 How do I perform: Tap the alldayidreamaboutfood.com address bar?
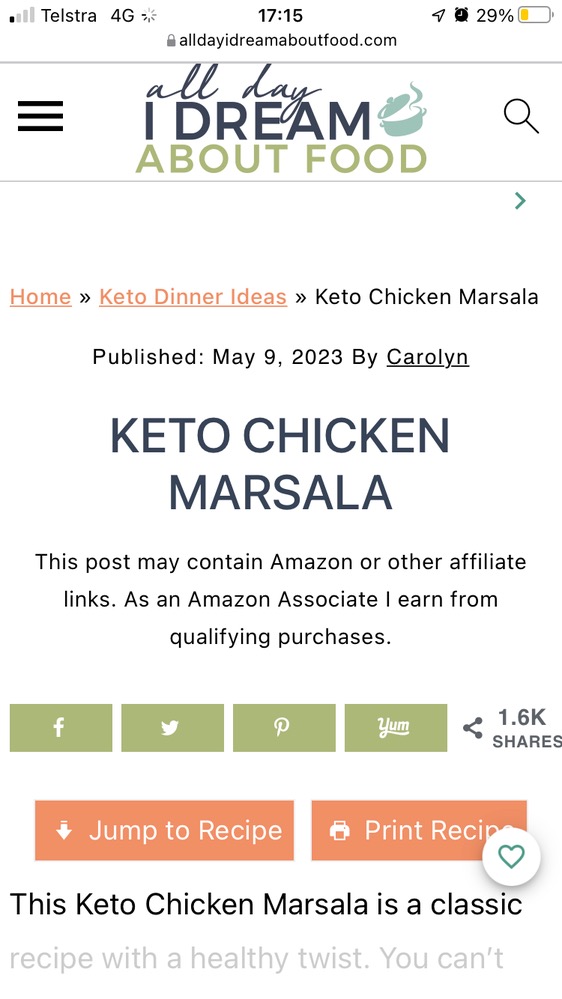point(281,41)
